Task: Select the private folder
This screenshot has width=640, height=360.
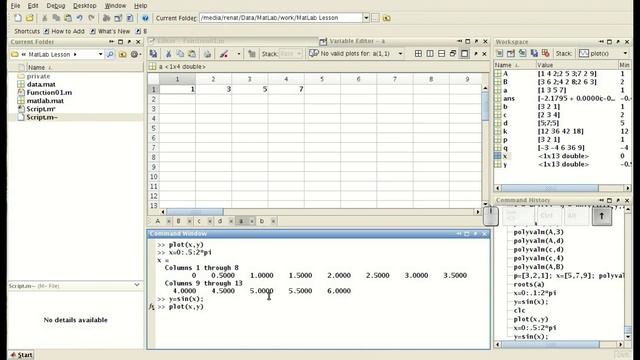Action: coord(38,76)
